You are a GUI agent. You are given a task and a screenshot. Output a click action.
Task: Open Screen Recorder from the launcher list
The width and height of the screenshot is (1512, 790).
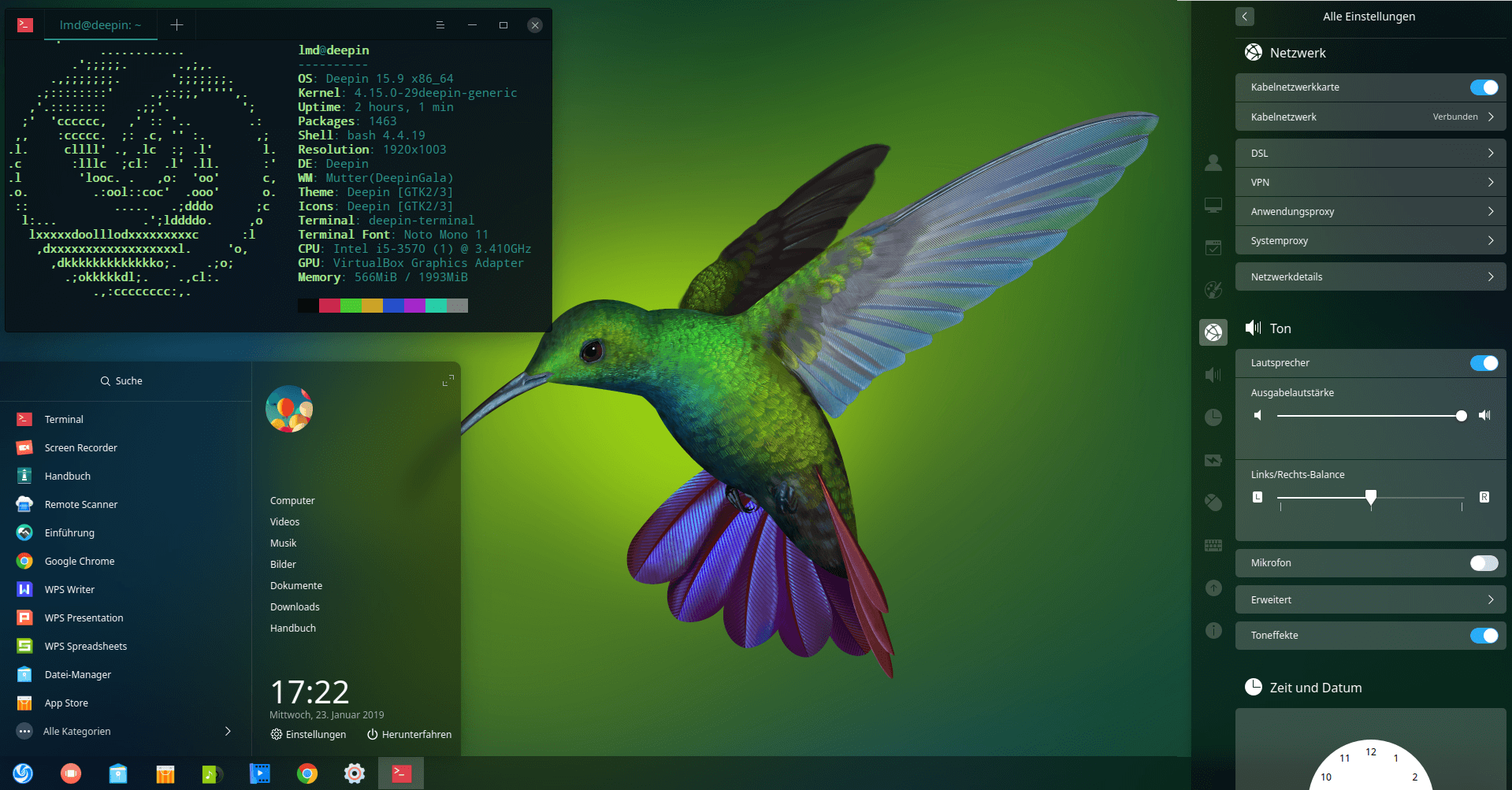(80, 447)
